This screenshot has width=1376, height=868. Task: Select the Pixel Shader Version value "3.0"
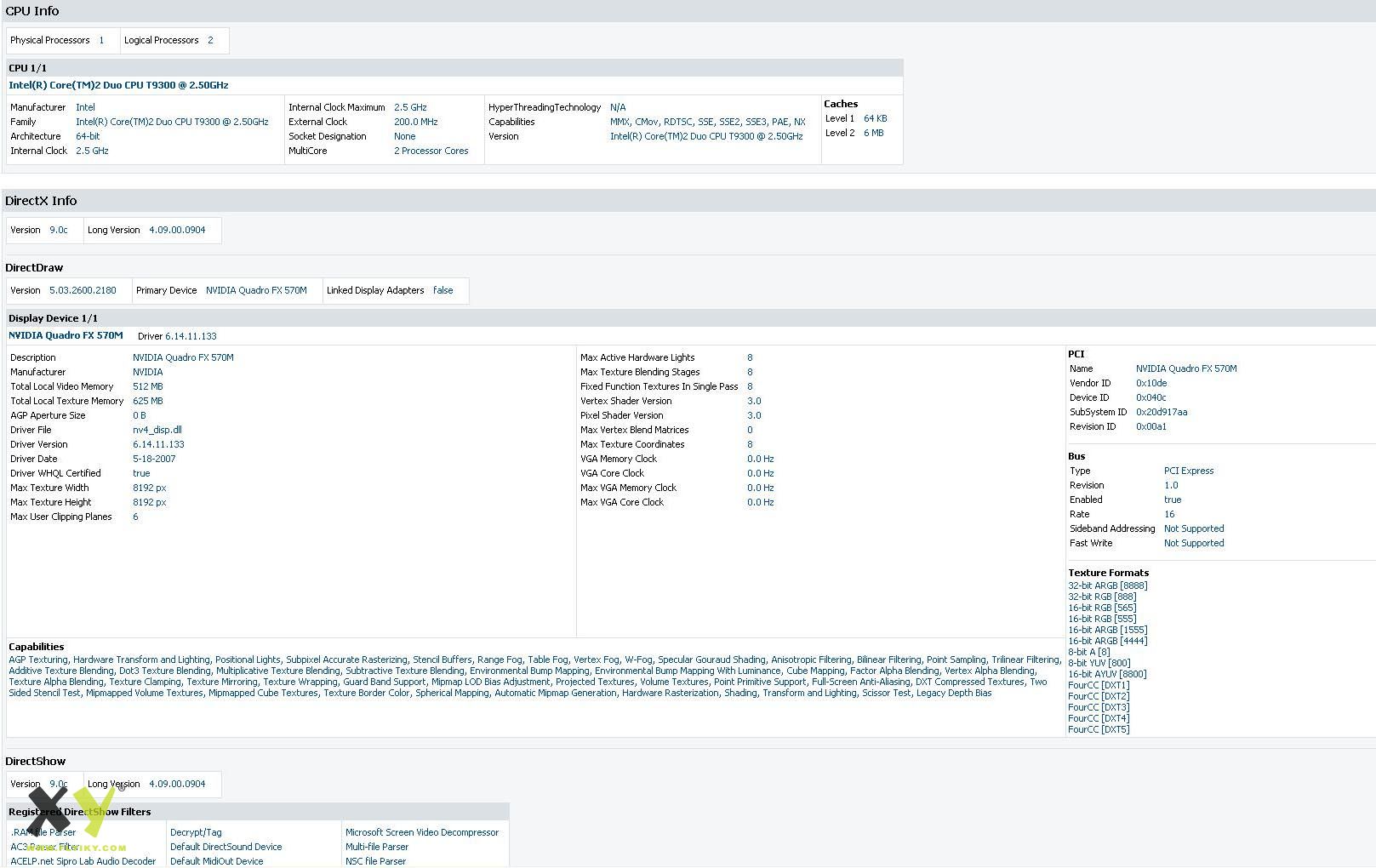tap(754, 415)
